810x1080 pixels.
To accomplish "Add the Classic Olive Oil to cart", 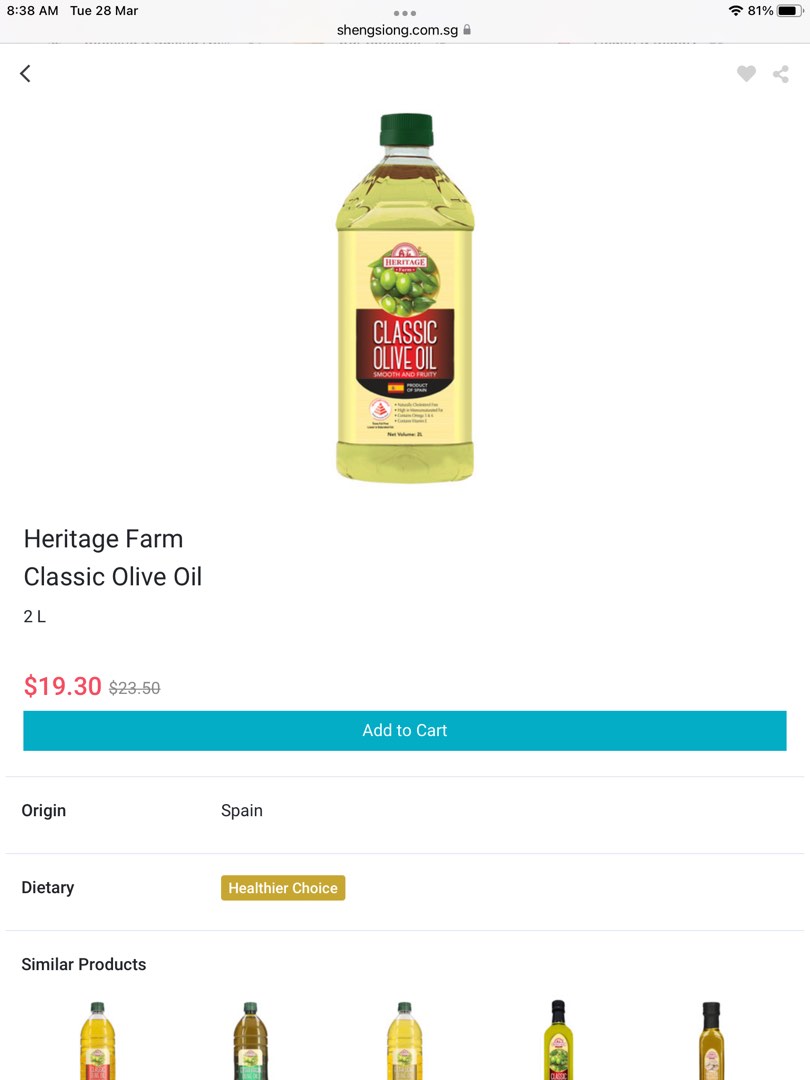I will 405,730.
